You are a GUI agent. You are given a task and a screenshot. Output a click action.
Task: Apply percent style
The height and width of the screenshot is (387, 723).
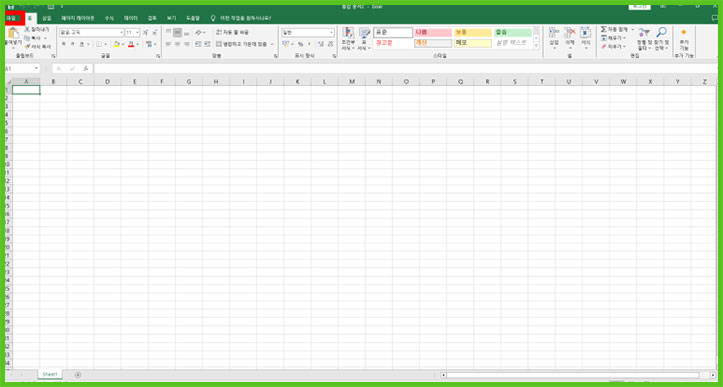300,44
